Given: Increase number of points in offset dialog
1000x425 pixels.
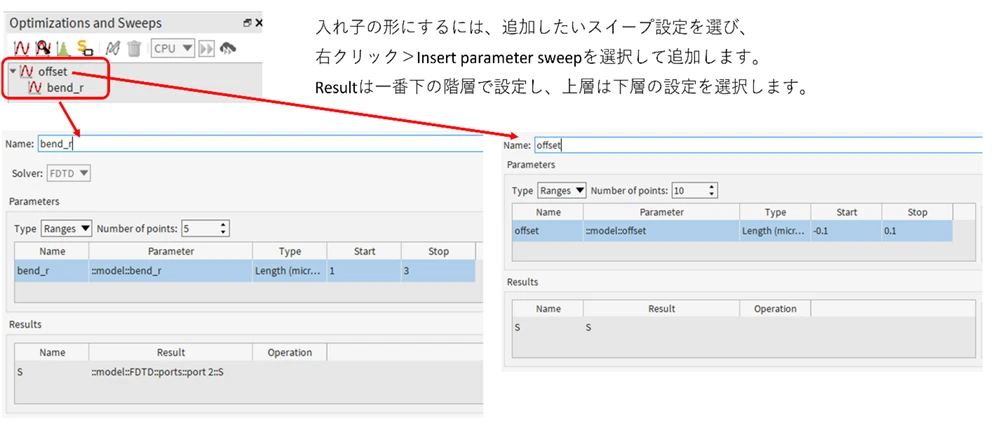Looking at the screenshot, I should pos(713,187).
